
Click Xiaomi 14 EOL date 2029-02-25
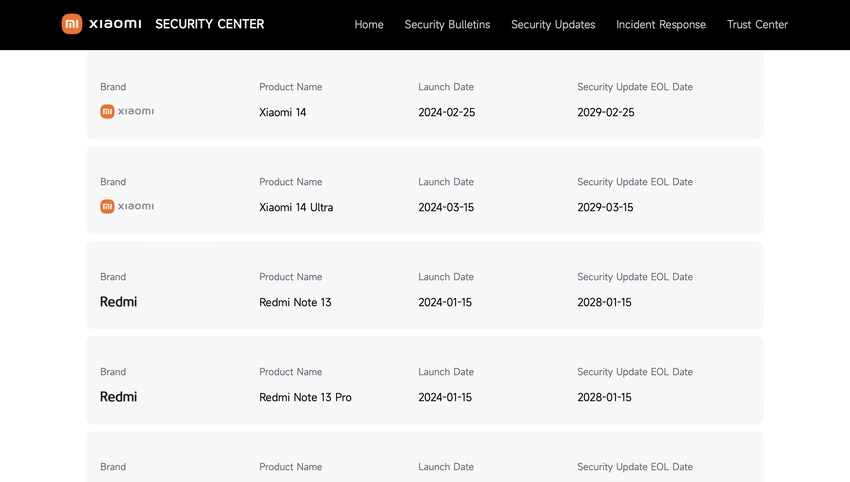tap(606, 113)
